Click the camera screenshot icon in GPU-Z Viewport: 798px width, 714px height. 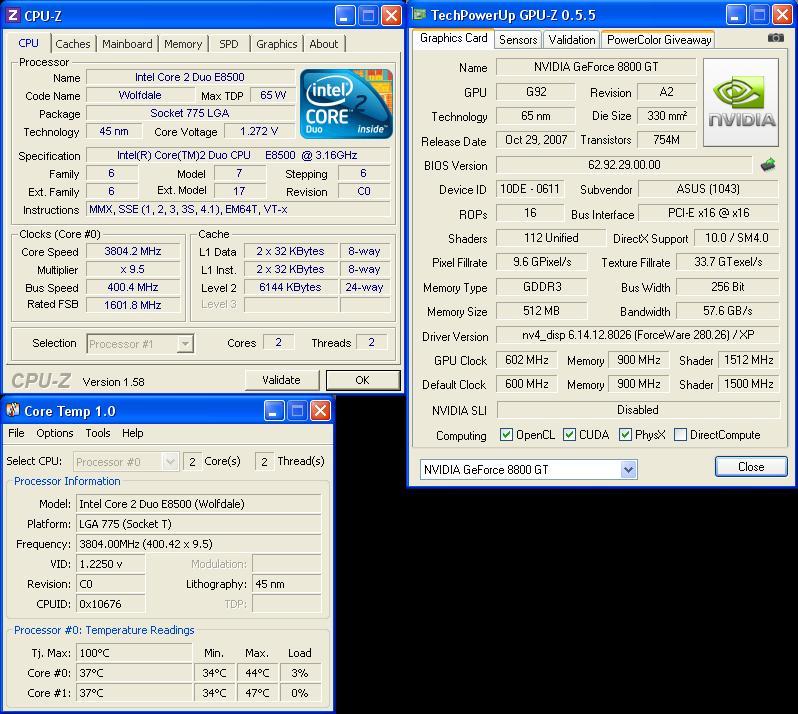click(775, 38)
